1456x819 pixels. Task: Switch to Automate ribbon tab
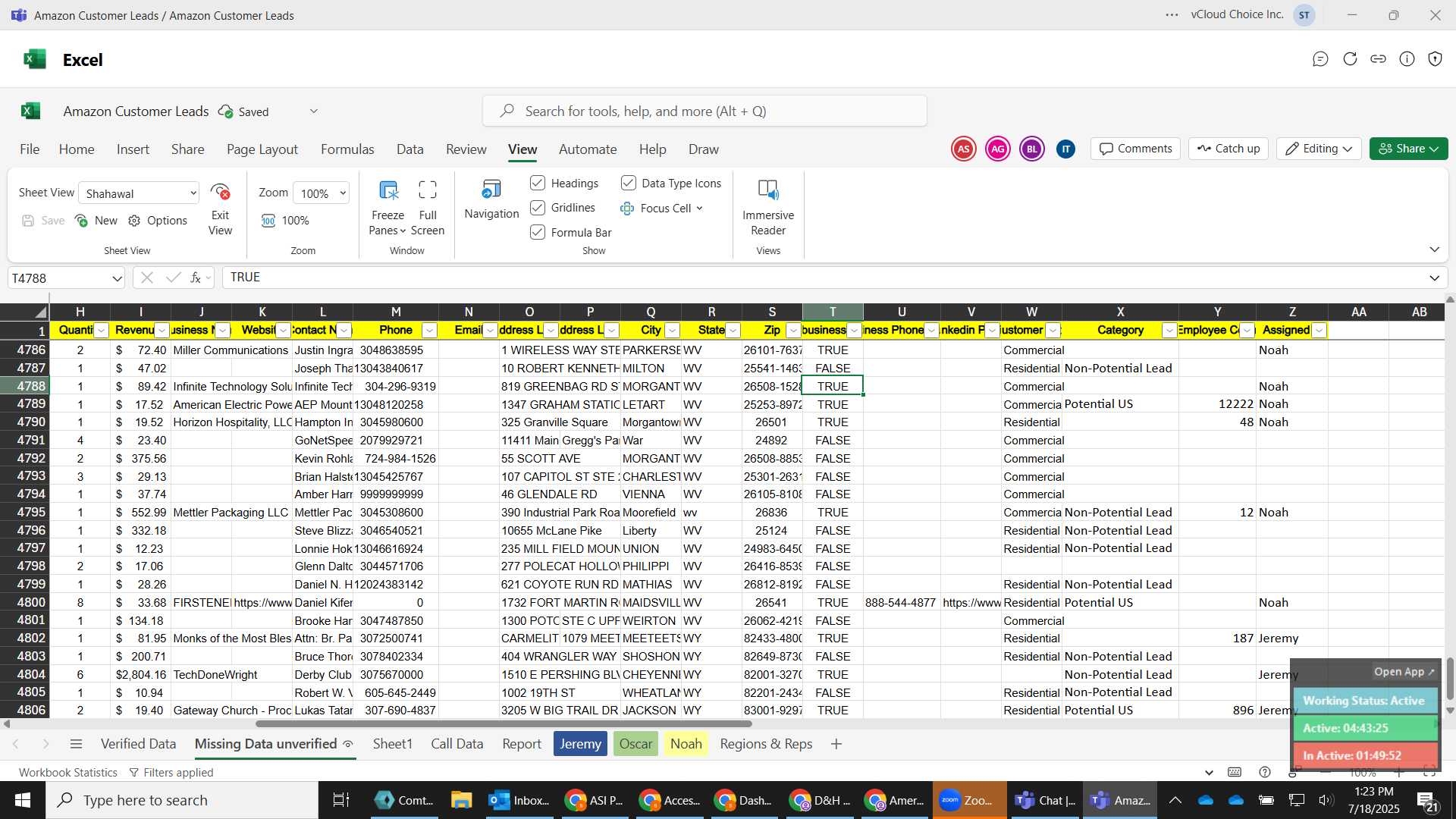(588, 149)
